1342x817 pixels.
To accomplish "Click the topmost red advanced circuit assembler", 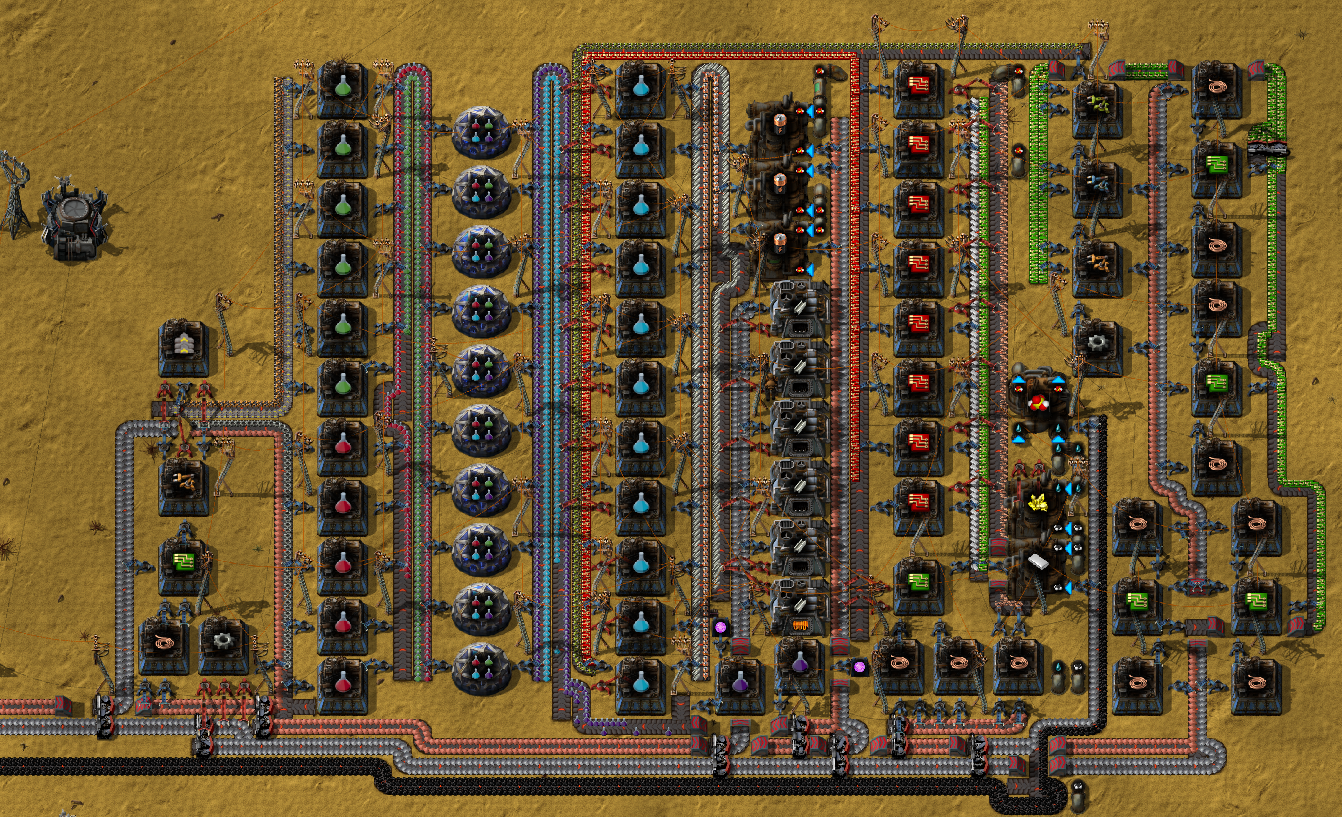I will (917, 87).
